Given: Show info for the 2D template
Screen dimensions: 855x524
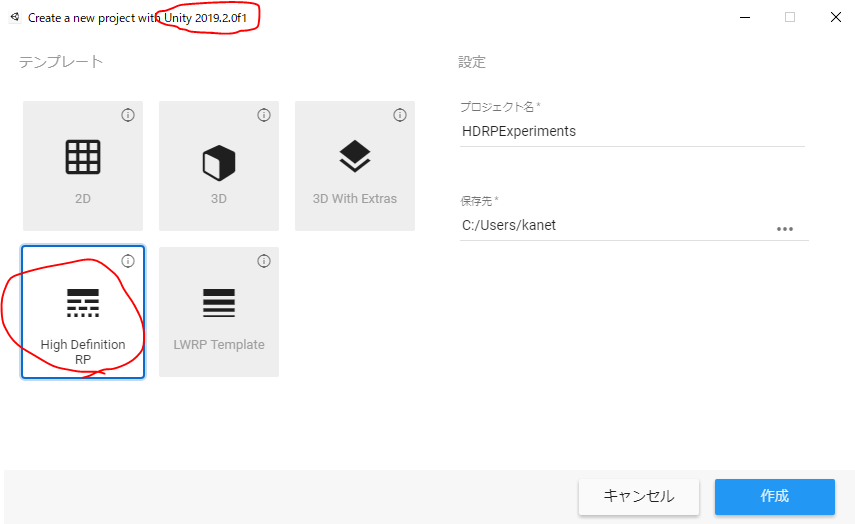Looking at the screenshot, I should tap(128, 115).
